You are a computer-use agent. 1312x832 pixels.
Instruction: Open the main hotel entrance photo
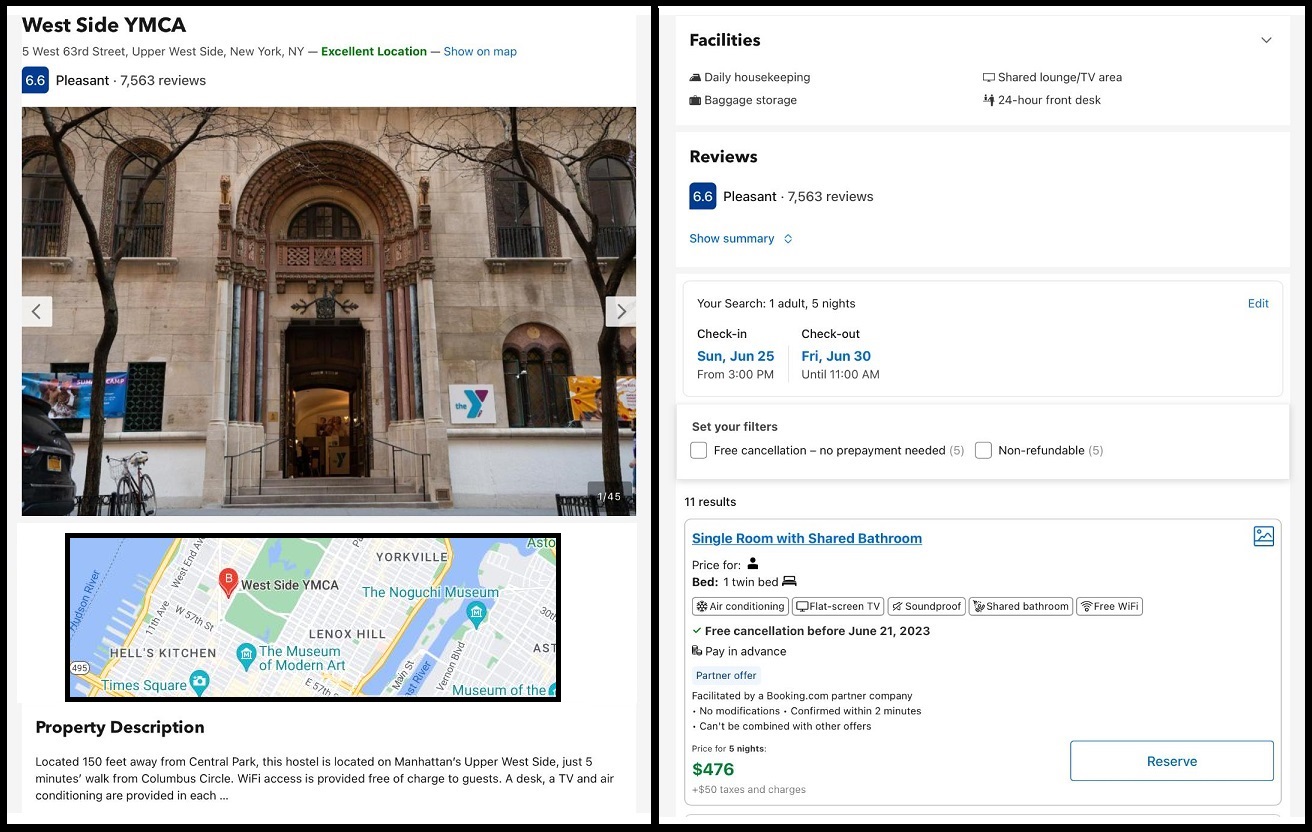(x=329, y=311)
